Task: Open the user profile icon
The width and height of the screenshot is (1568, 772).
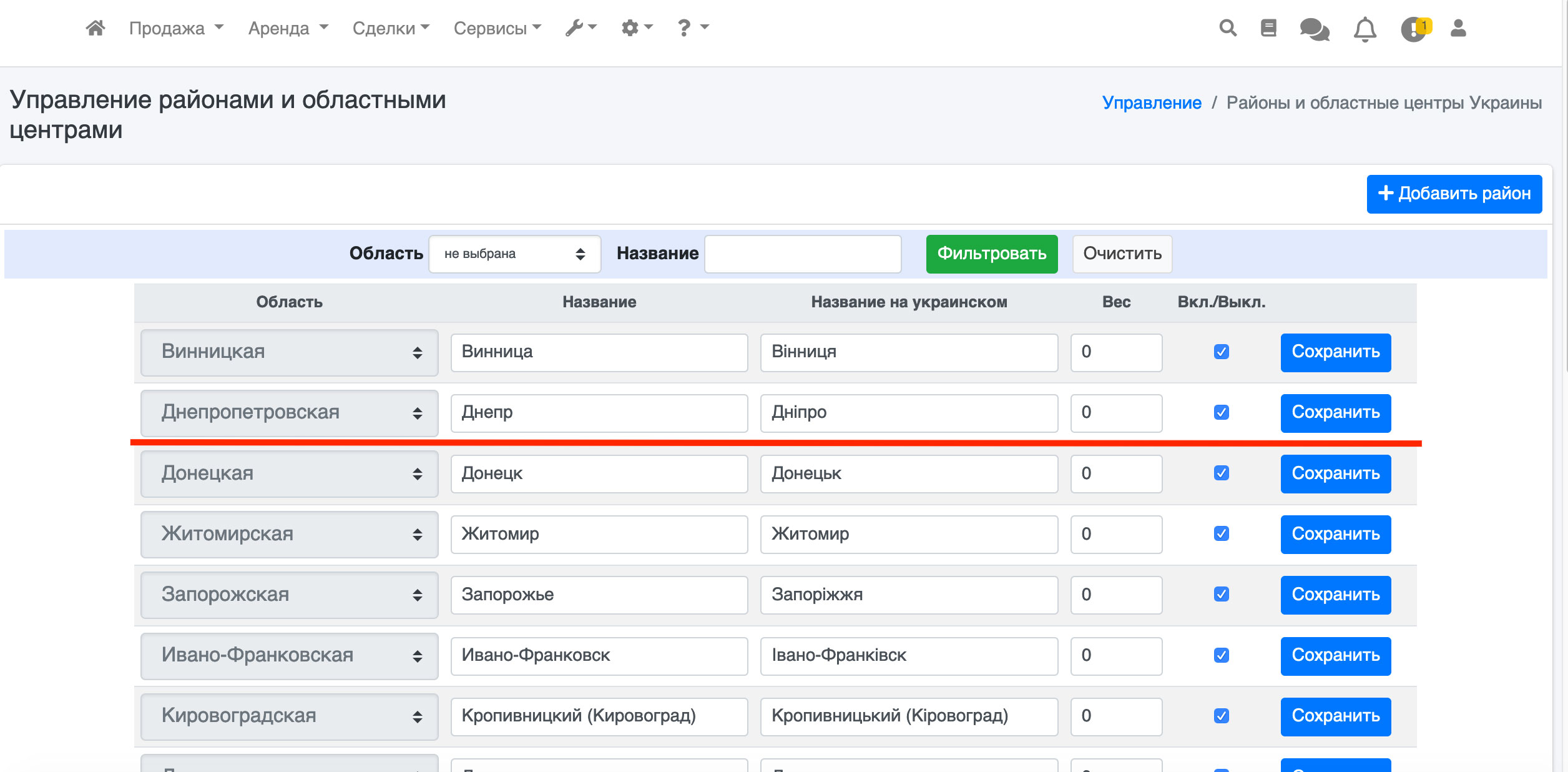Action: pos(1458,28)
